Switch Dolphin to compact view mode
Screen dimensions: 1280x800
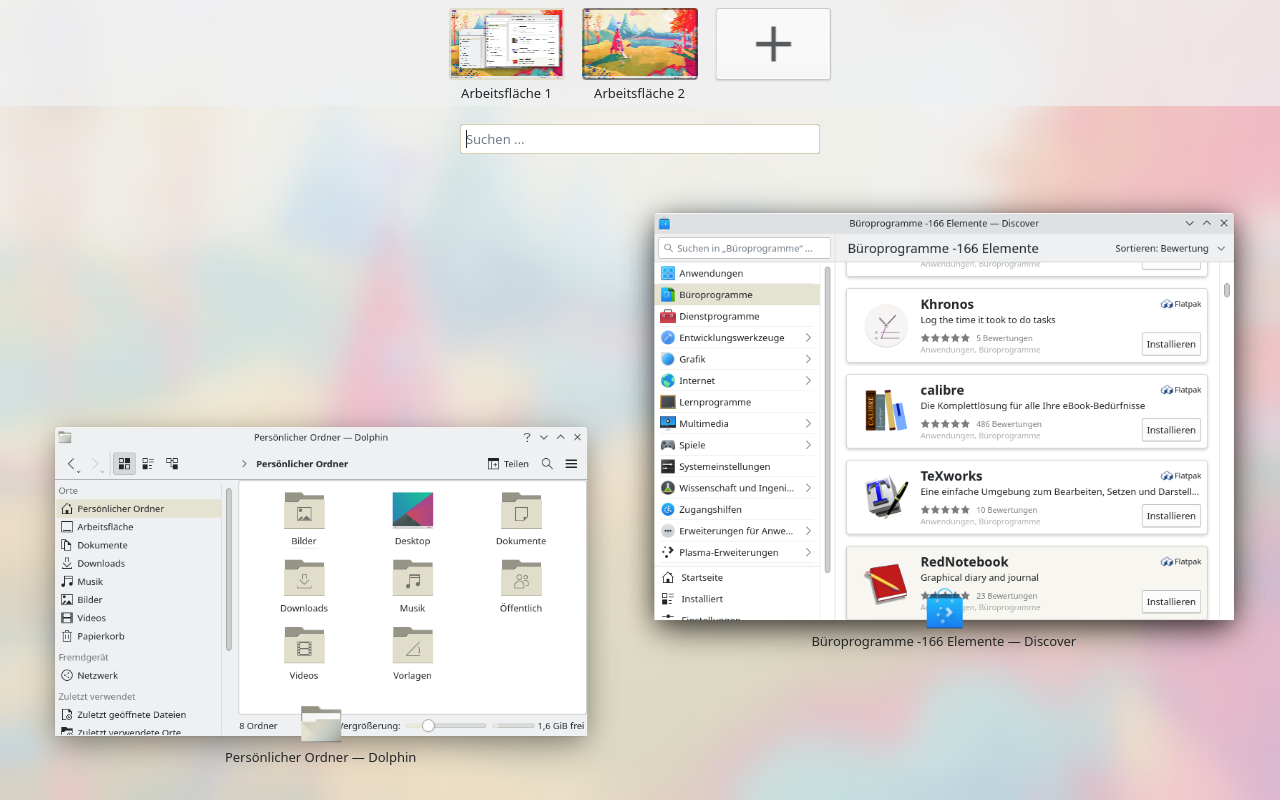tap(148, 464)
